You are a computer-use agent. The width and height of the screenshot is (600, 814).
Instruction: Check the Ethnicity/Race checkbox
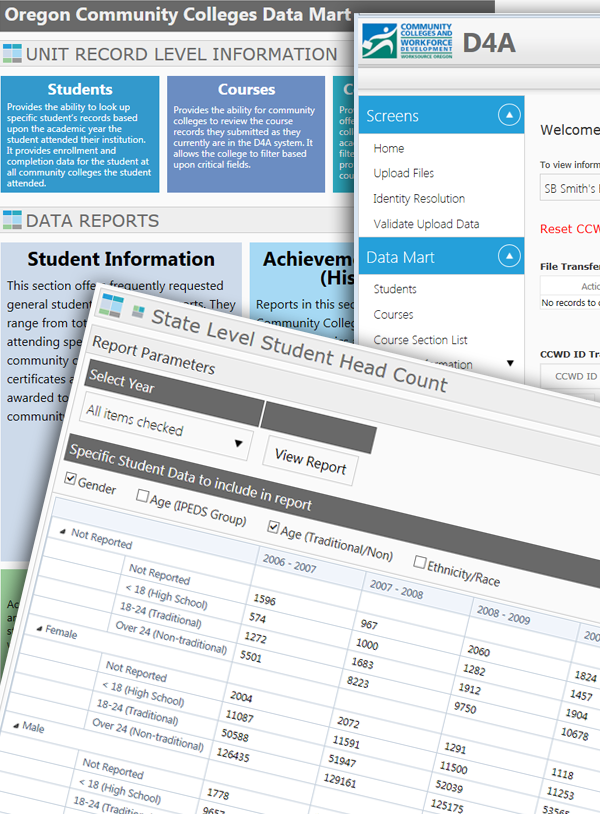[420, 562]
